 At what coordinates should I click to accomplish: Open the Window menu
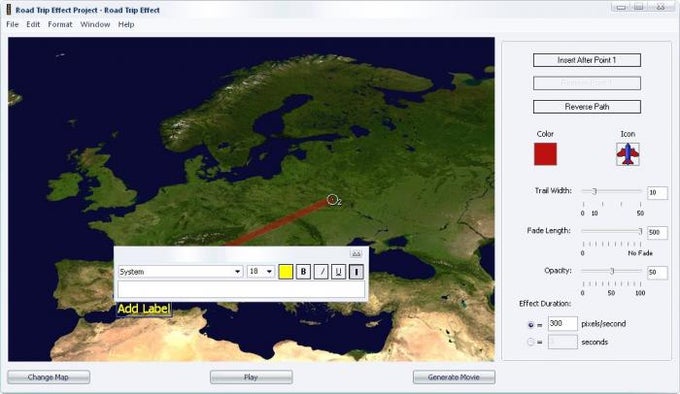pyautogui.click(x=95, y=24)
